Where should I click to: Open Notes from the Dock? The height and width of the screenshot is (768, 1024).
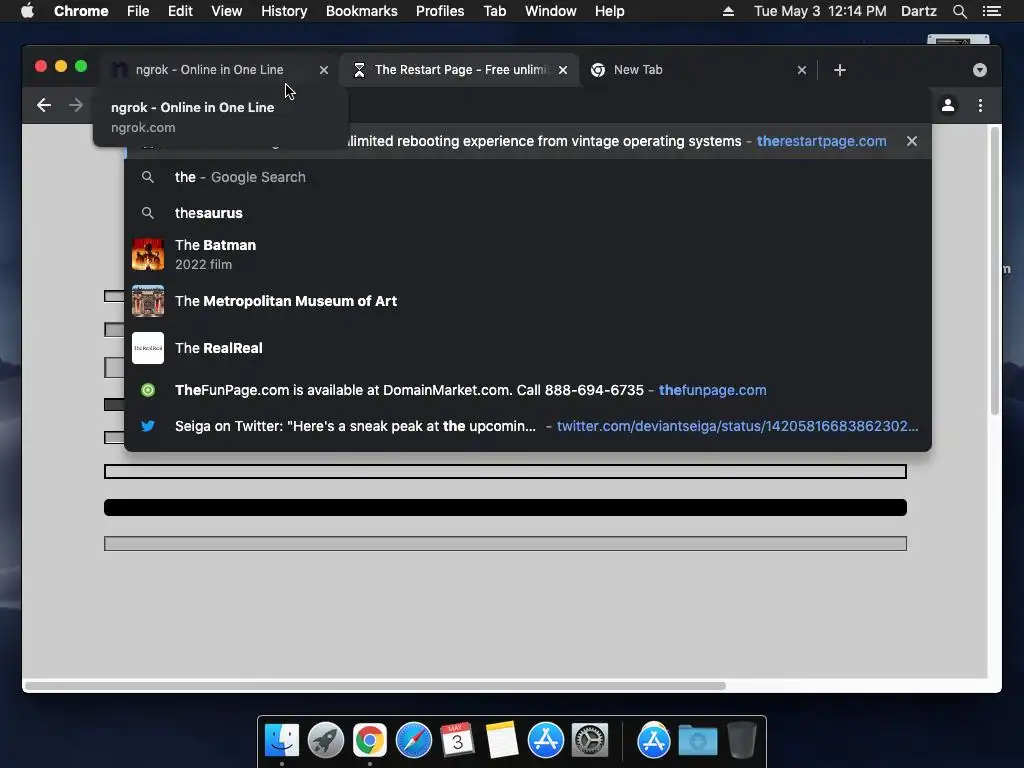point(502,741)
